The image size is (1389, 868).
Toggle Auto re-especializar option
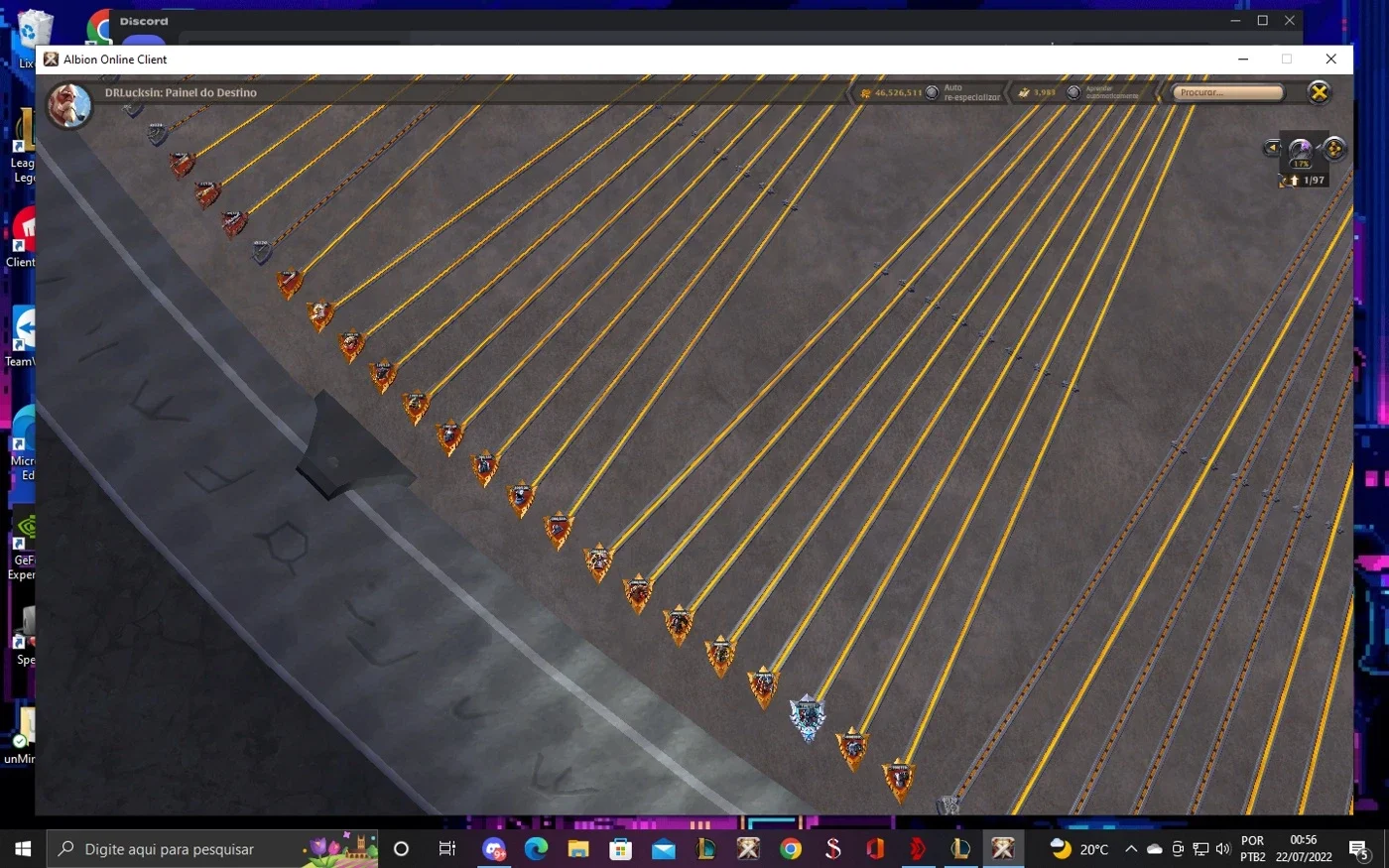click(932, 92)
